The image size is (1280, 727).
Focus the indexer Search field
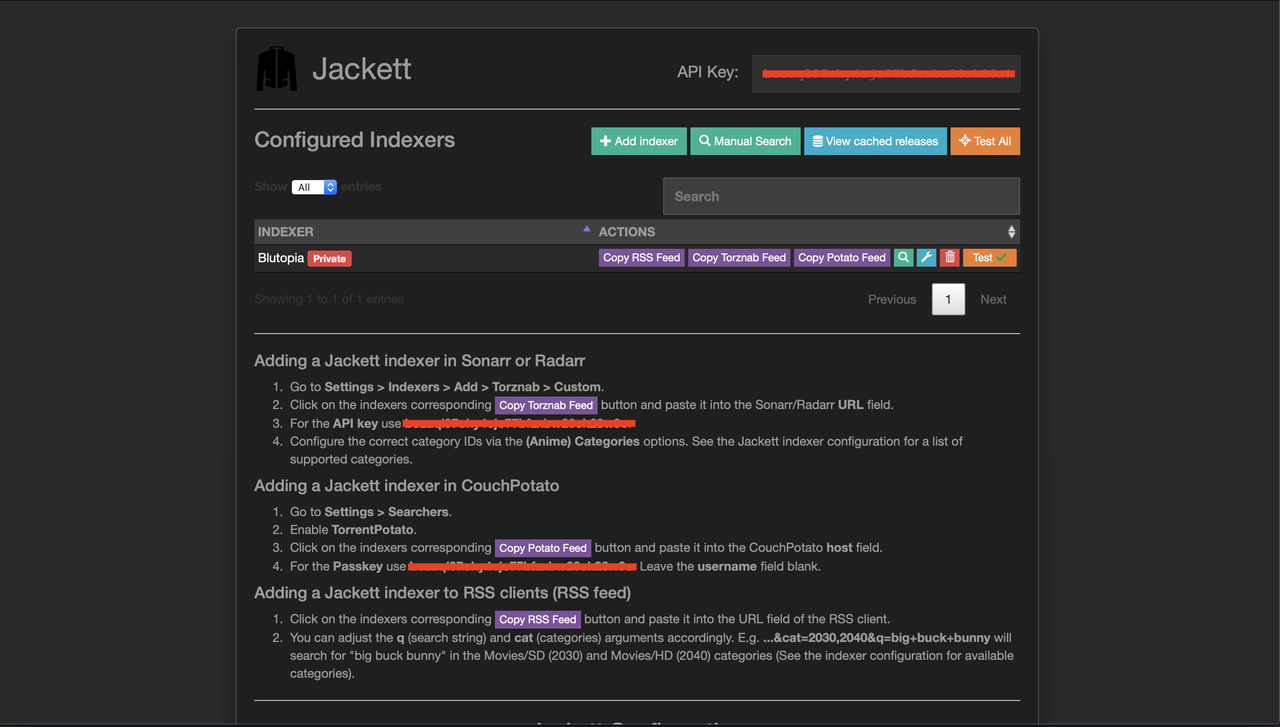pyautogui.click(x=841, y=196)
